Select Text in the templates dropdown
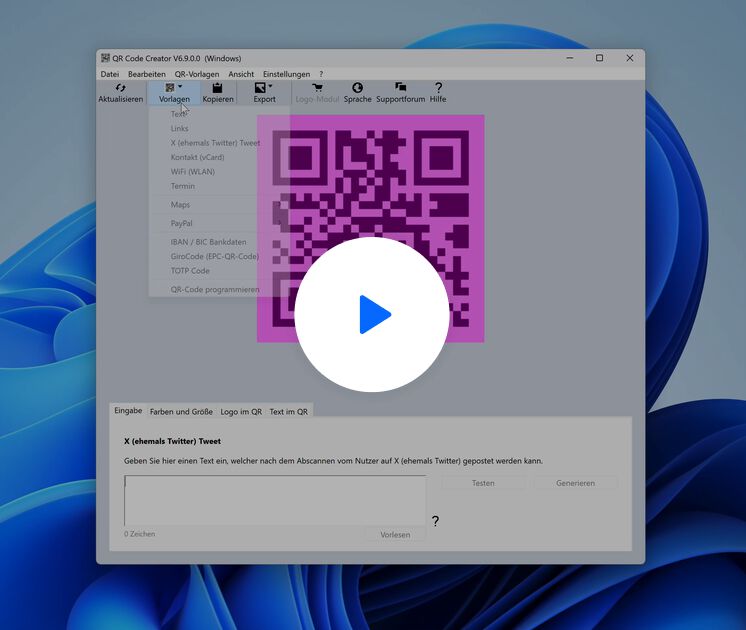746x630 pixels. coord(219,114)
